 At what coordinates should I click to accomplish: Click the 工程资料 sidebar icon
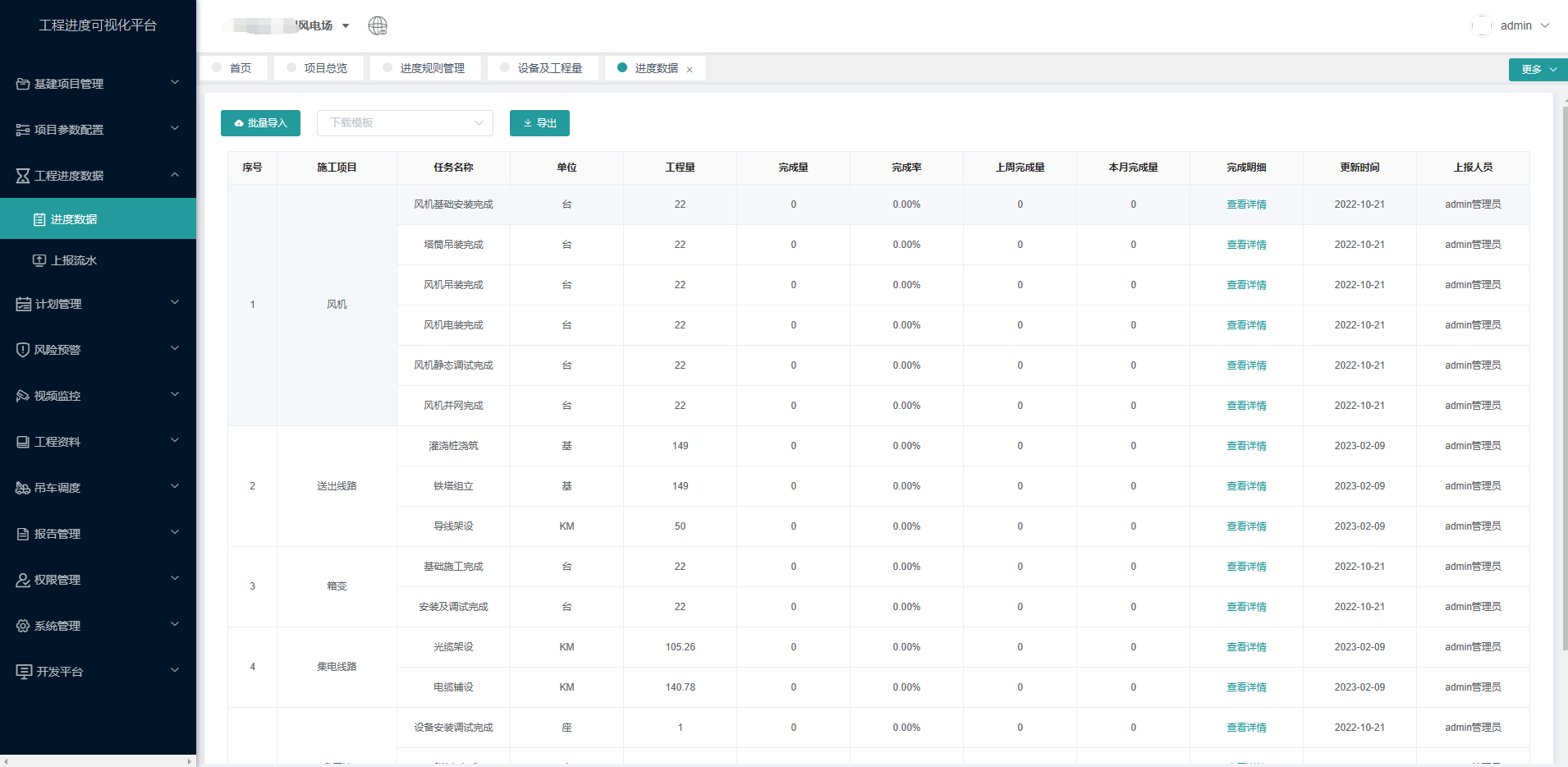23,442
